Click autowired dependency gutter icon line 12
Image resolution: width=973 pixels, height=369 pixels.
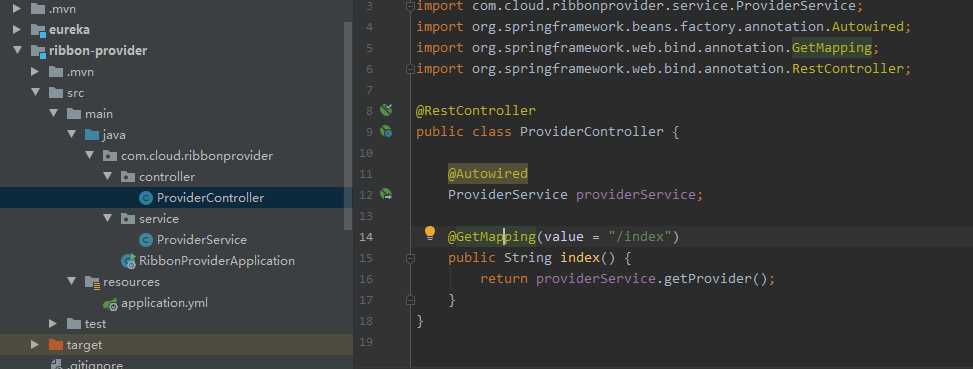tap(386, 195)
